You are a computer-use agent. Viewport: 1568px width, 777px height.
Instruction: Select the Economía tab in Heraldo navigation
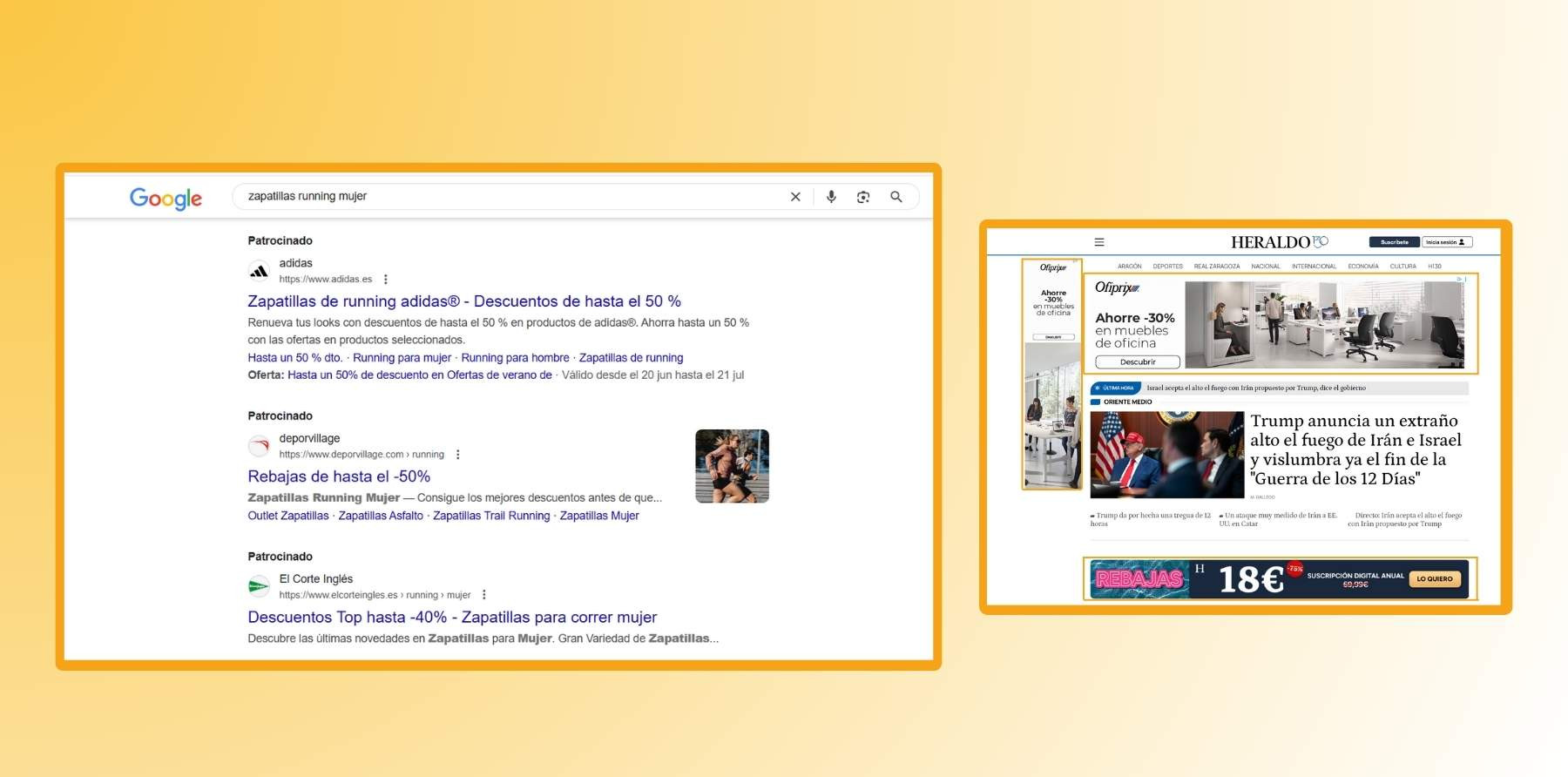(1362, 267)
